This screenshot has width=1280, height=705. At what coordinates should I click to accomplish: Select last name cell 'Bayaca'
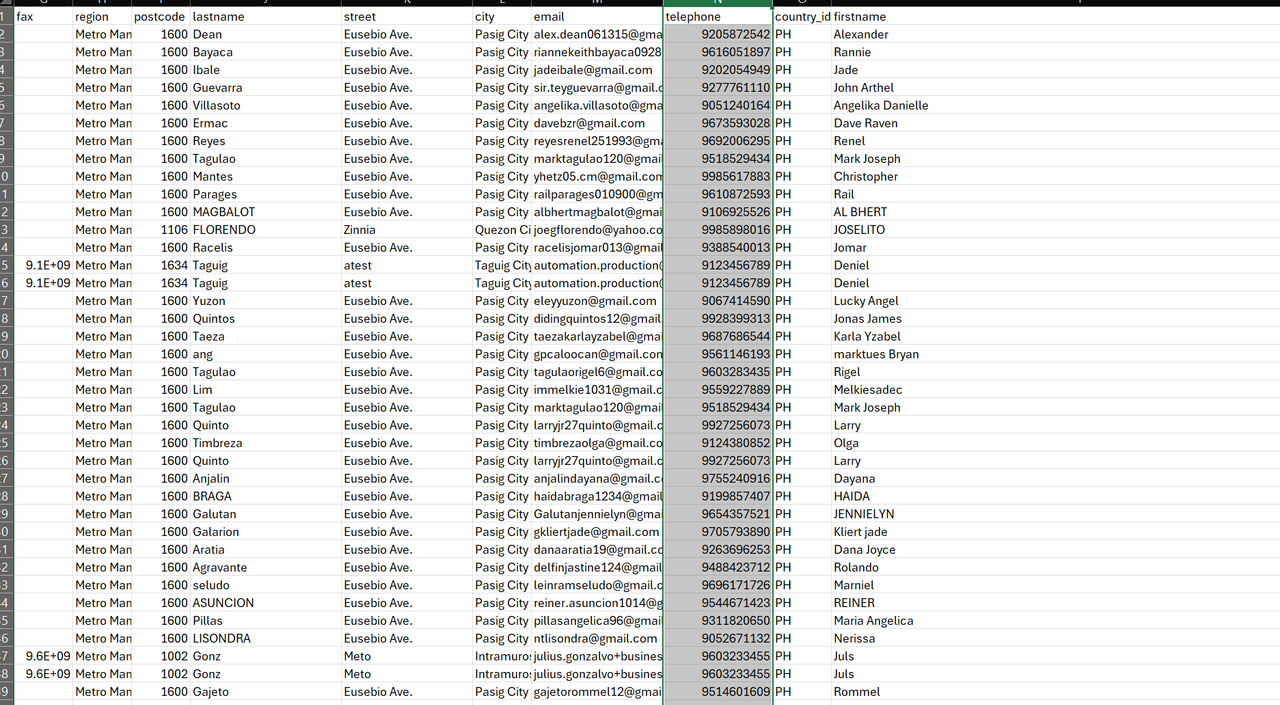click(265, 52)
